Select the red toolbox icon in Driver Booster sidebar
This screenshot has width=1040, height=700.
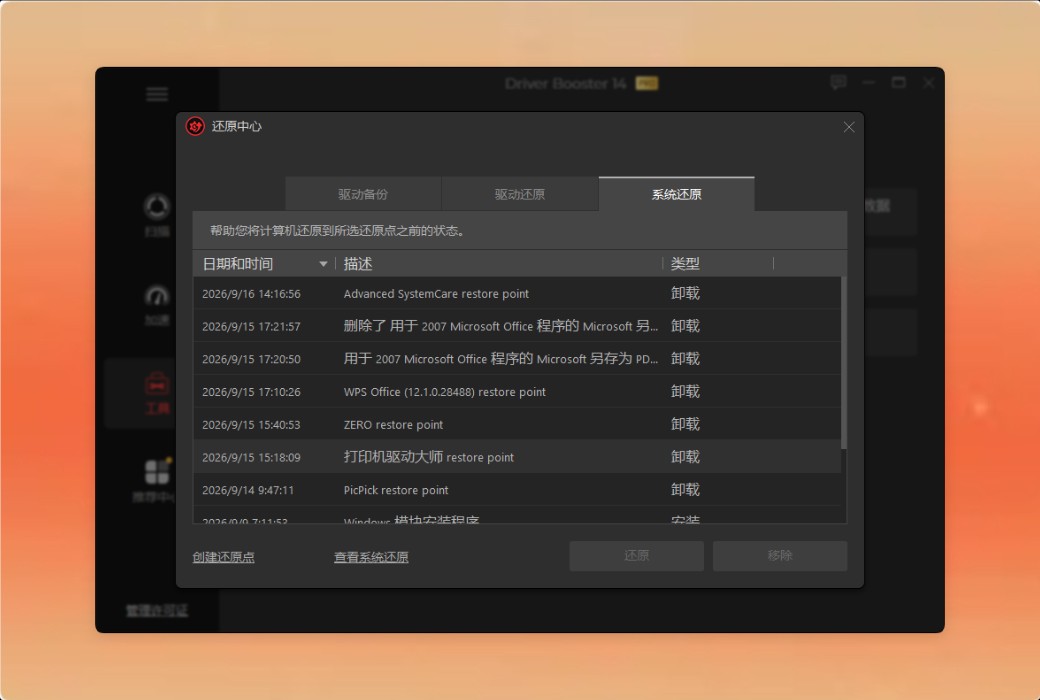coord(157,384)
